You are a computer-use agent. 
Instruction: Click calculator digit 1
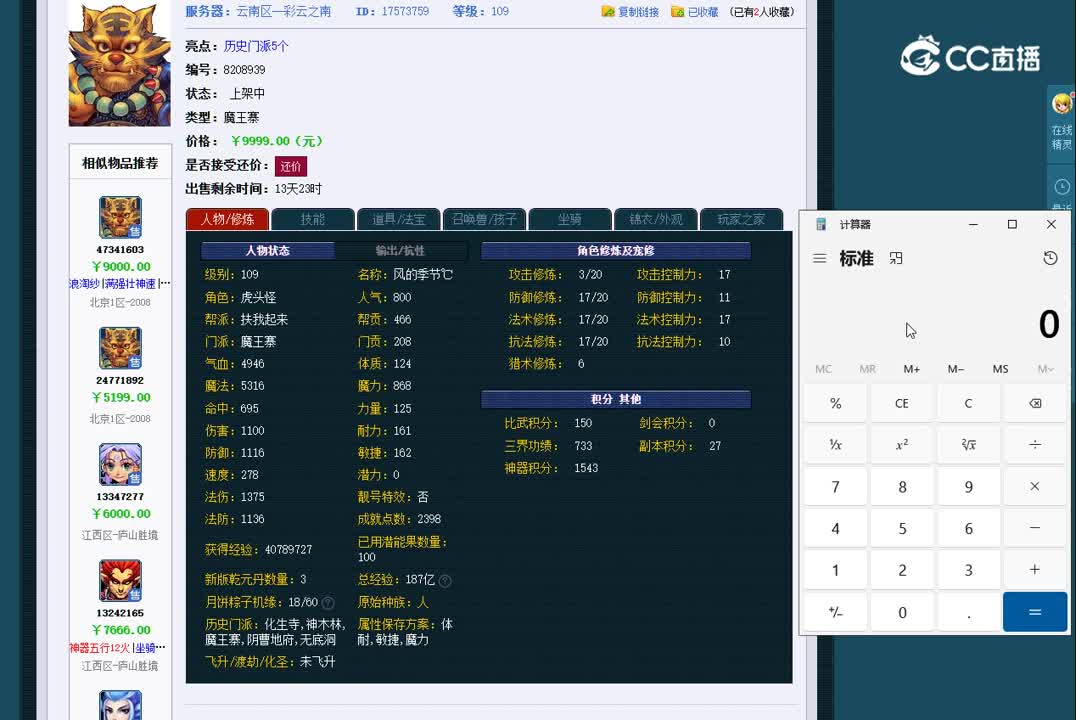coord(835,570)
